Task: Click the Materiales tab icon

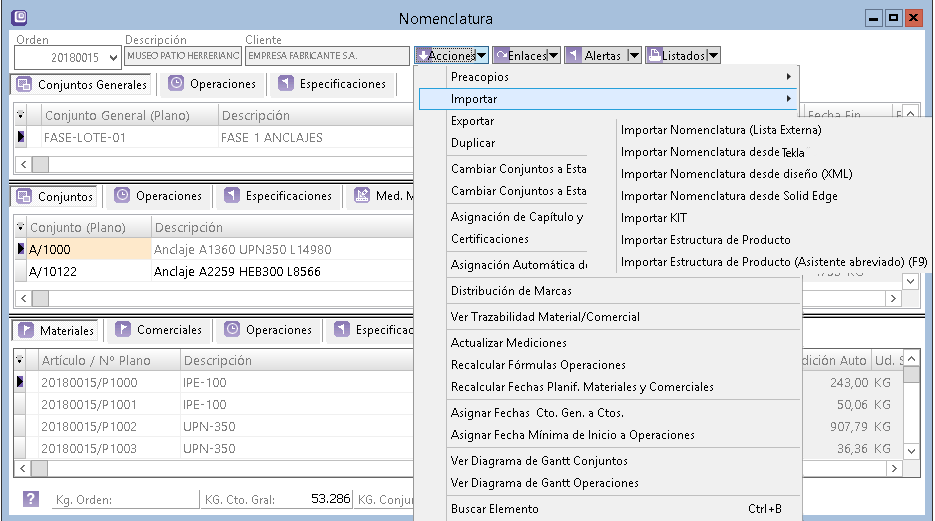Action: tap(26, 330)
